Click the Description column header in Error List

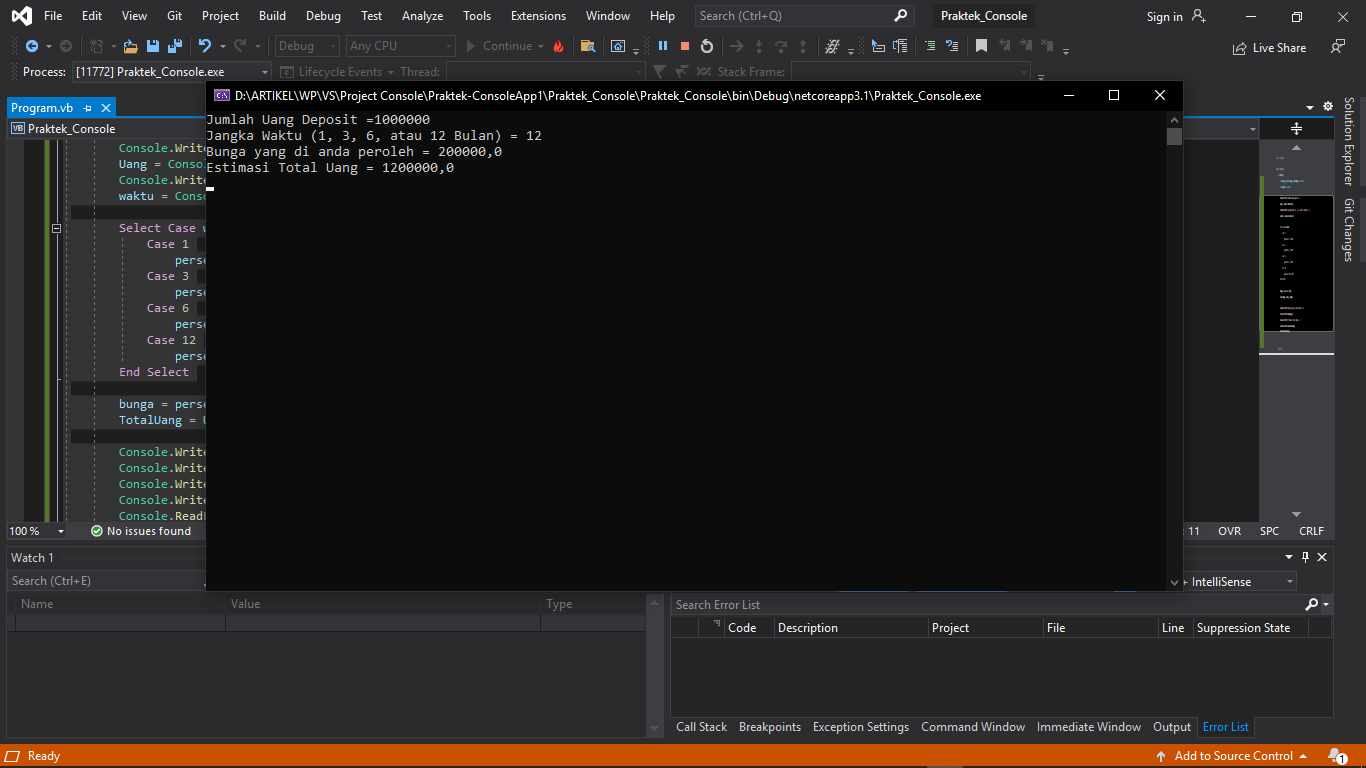pyautogui.click(x=851, y=628)
